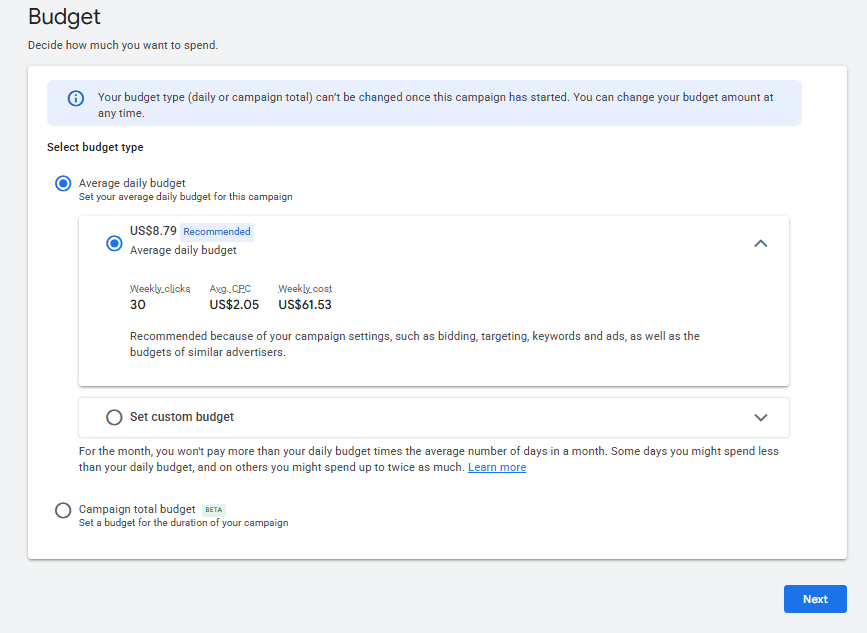Select the Average daily budget radio button
The width and height of the screenshot is (867, 633).
pos(63,183)
